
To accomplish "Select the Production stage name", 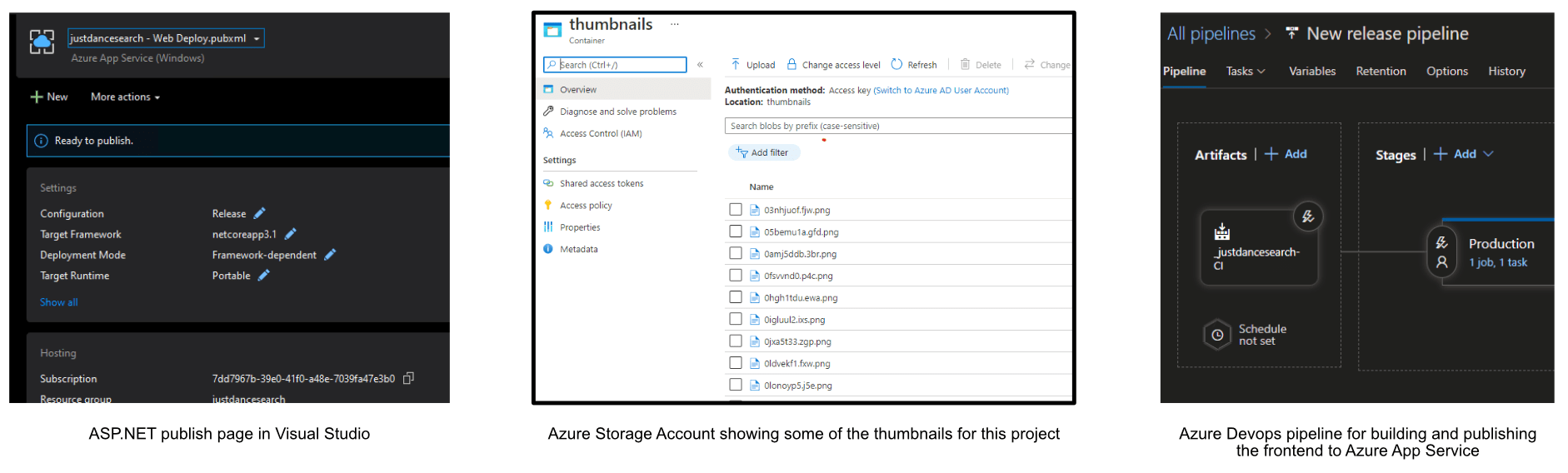I will click(x=1501, y=244).
